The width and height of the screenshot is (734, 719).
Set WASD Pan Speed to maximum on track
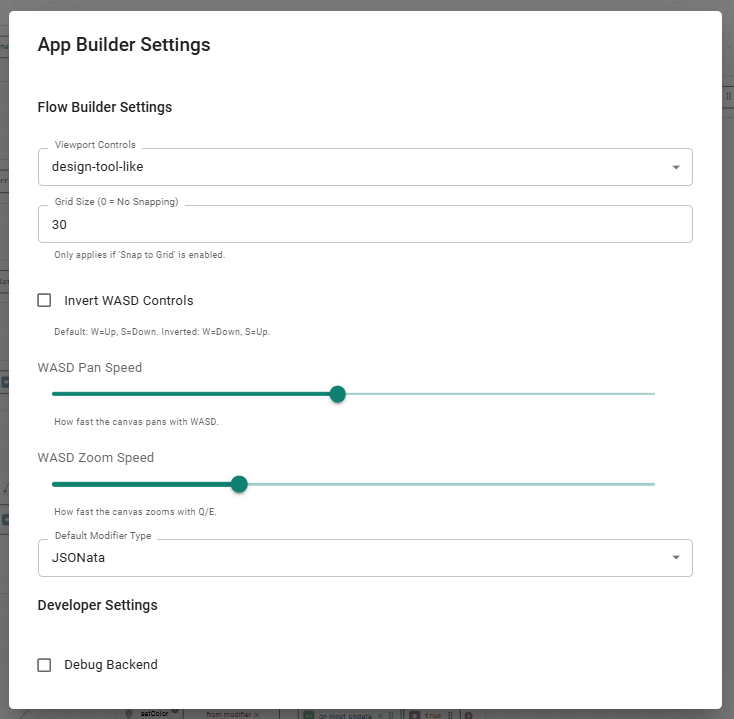point(654,394)
